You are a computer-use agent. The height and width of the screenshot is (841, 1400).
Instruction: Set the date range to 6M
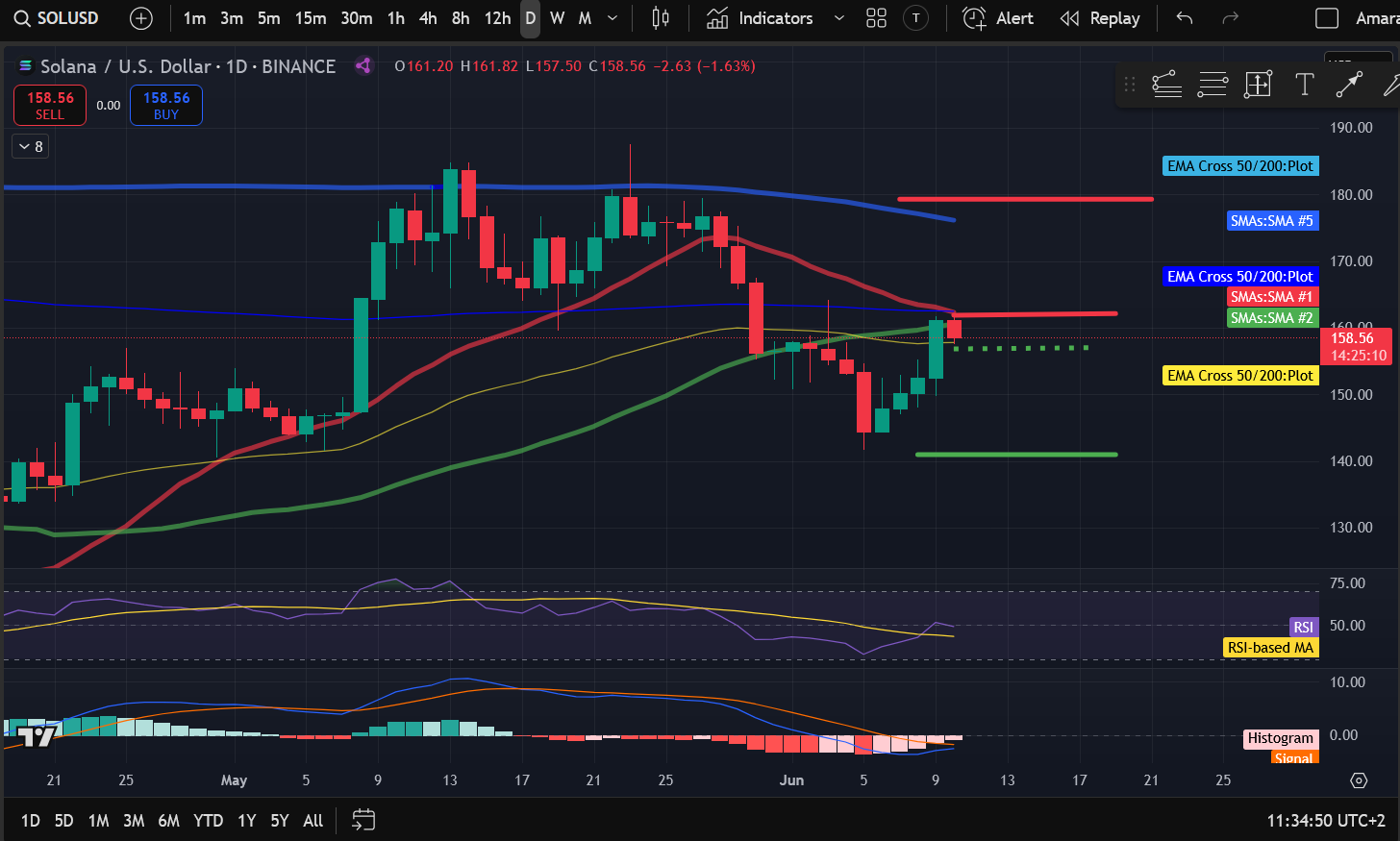(x=168, y=821)
